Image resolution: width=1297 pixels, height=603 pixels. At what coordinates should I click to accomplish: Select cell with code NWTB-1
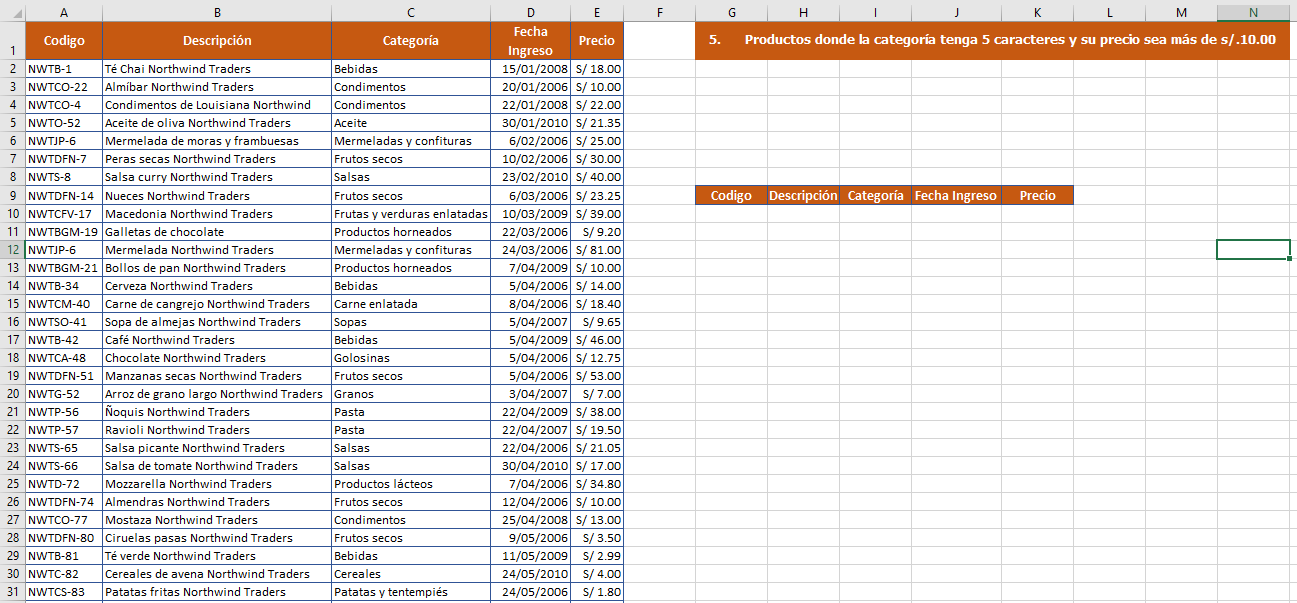(64, 70)
